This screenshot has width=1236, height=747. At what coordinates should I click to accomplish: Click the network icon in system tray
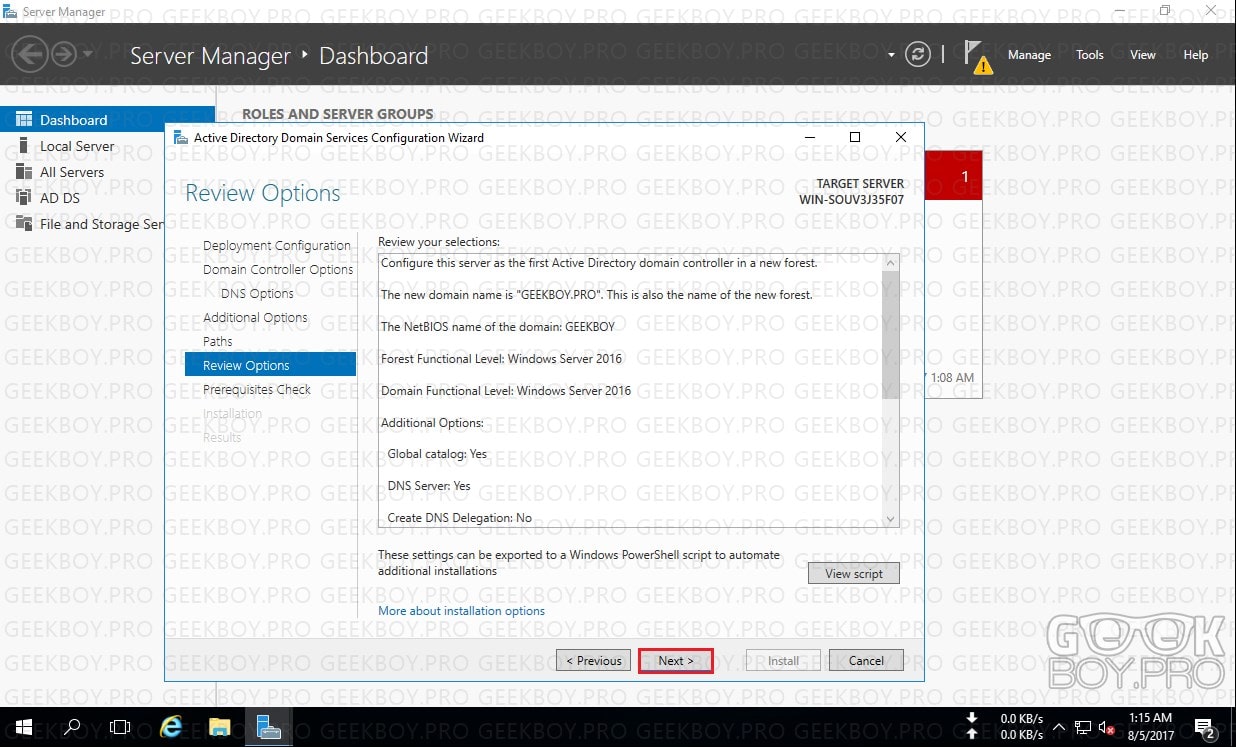click(x=1083, y=727)
